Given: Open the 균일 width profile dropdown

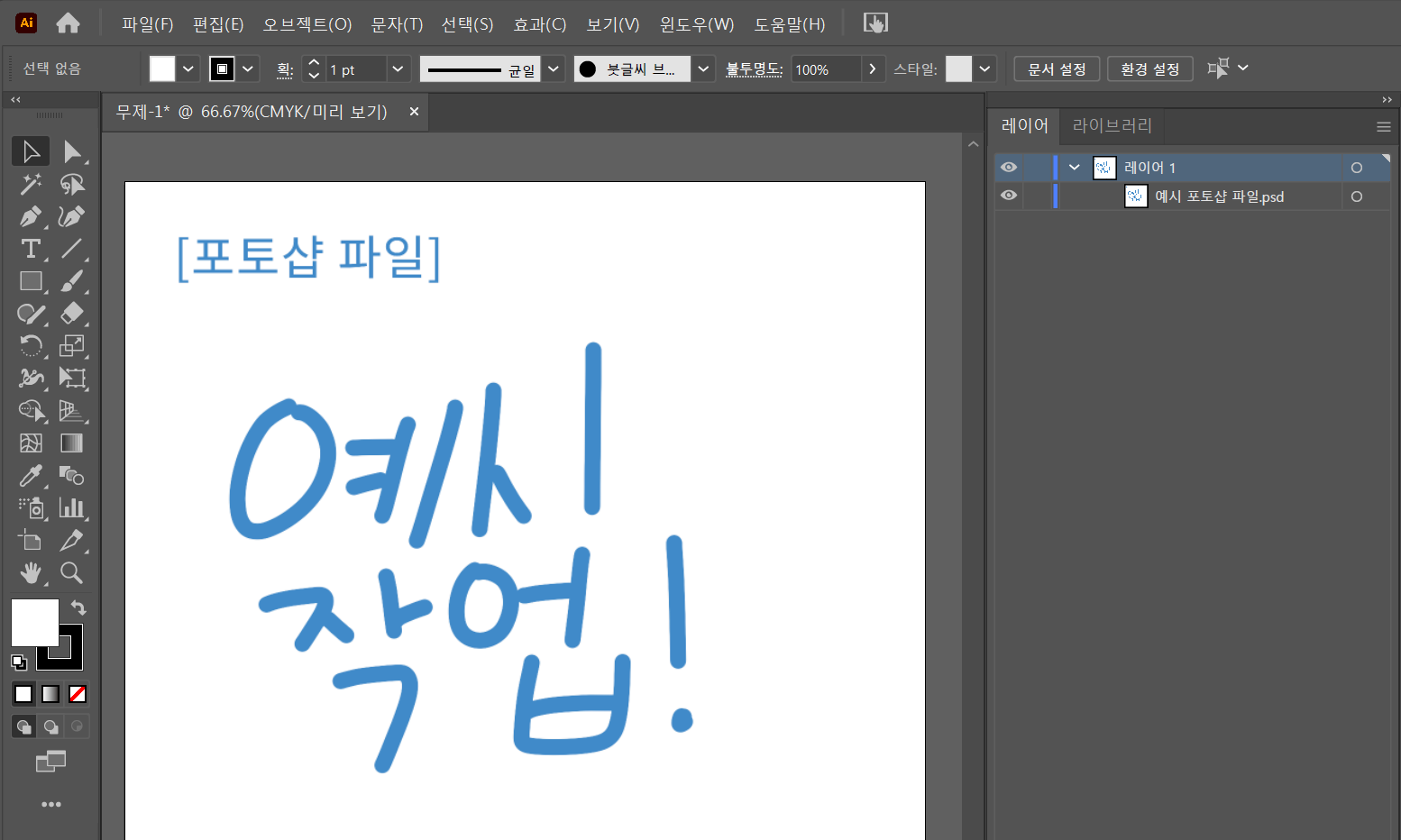Looking at the screenshot, I should point(554,68).
